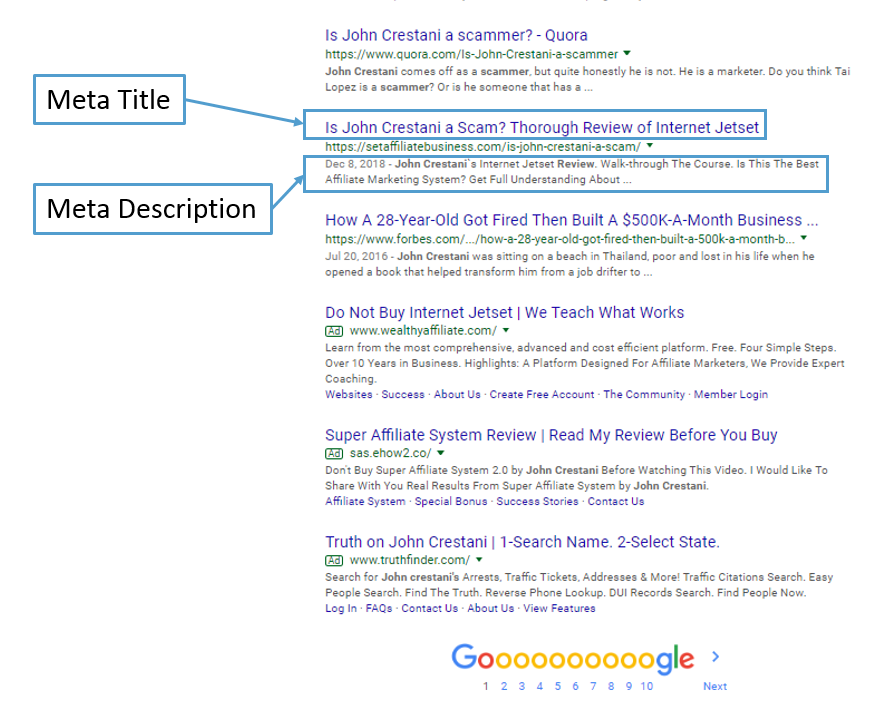Screen dimensions: 871x706
Task: Open 'Contact Us' sitelink under Super Affiliate ad
Action: (615, 501)
